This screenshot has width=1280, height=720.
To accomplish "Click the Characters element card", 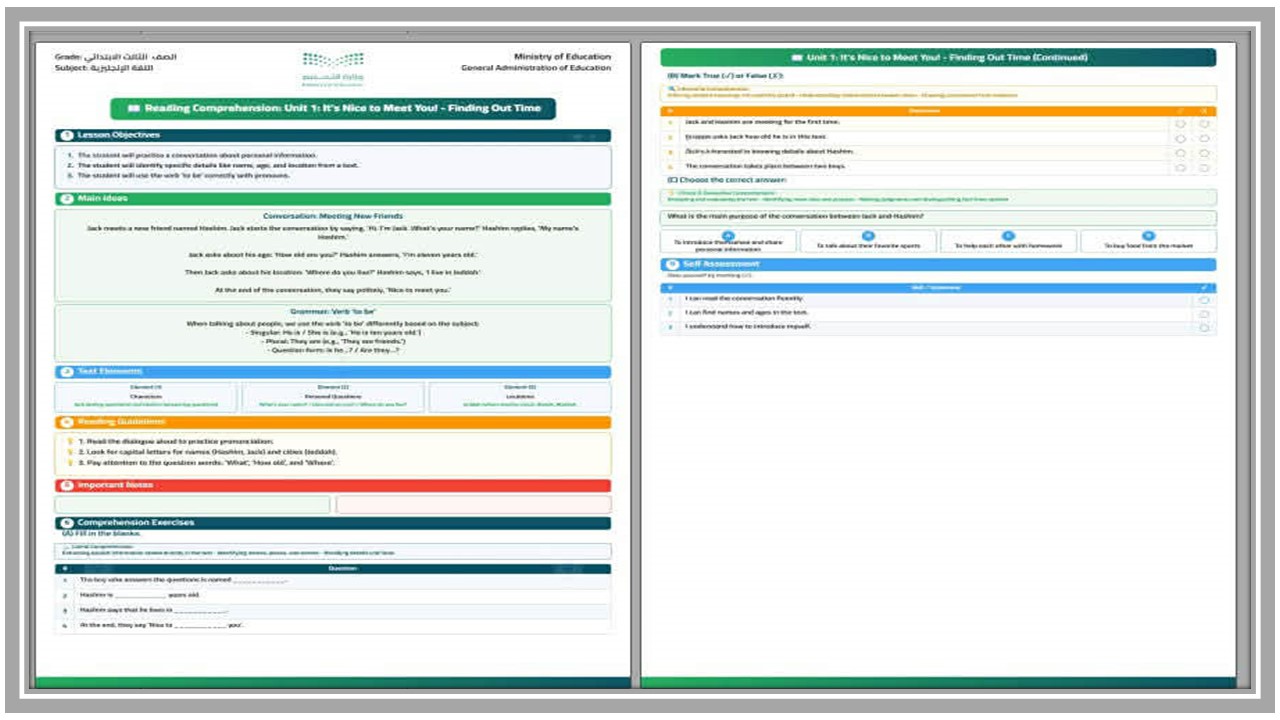I will coord(145,397).
